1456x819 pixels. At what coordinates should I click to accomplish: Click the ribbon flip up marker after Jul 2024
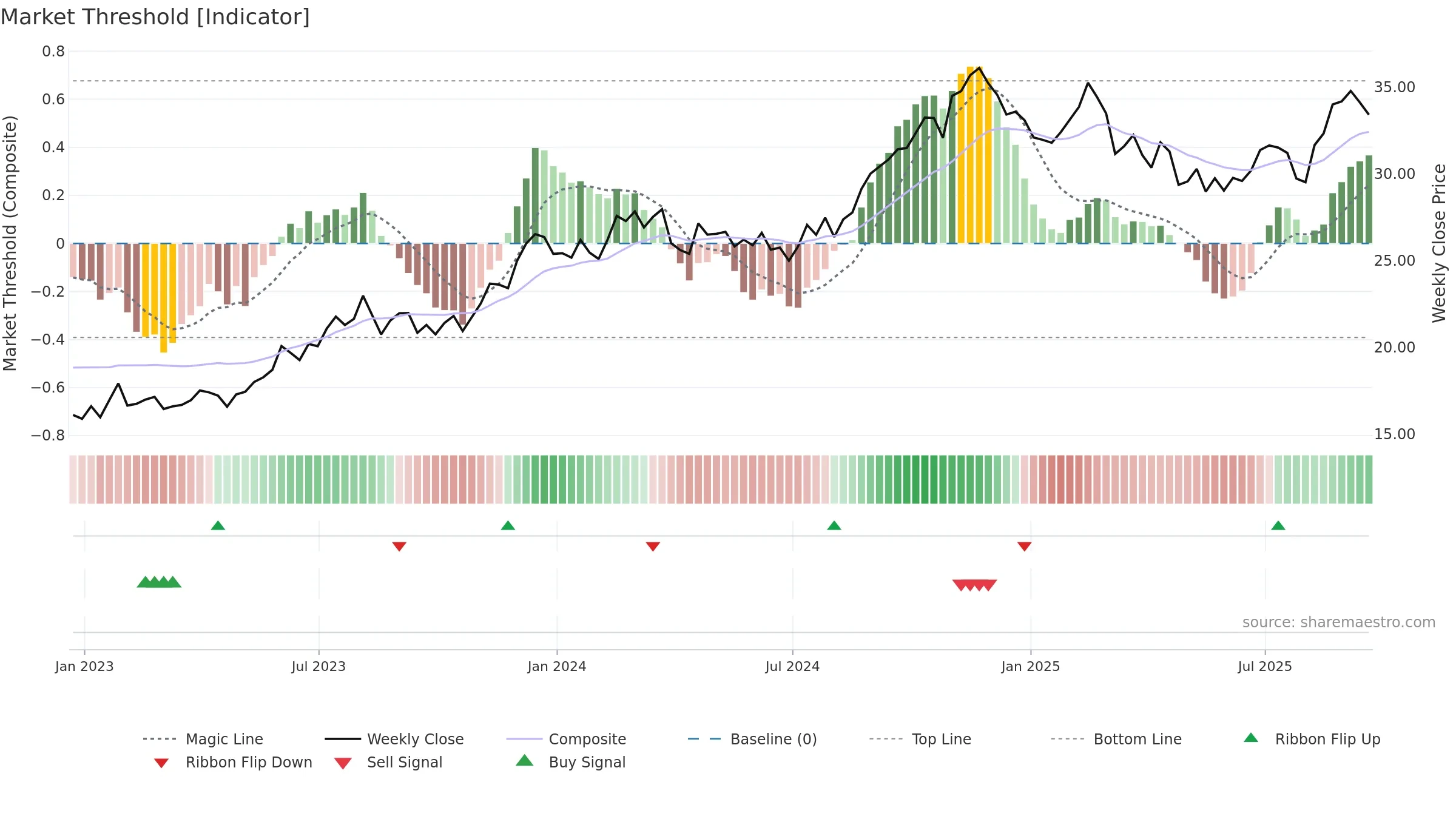834,525
